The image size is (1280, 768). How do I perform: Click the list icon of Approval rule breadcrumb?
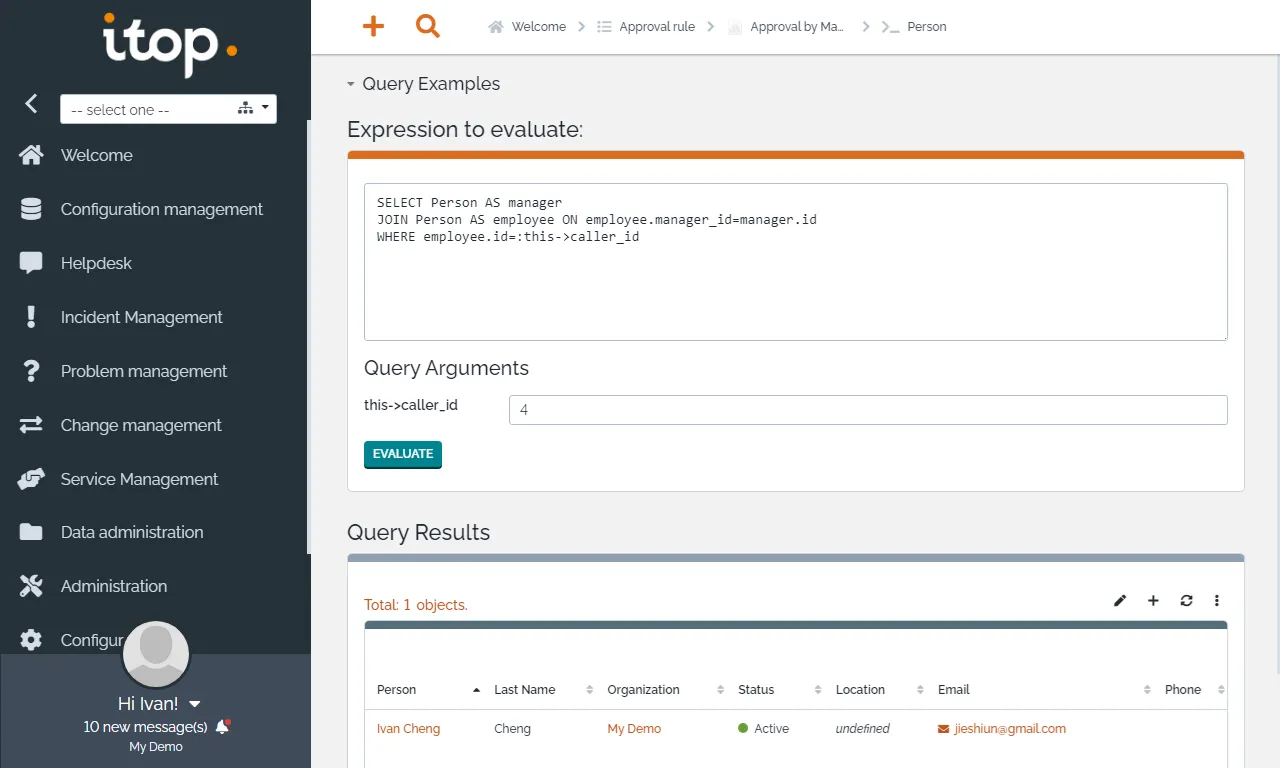pyautogui.click(x=604, y=27)
